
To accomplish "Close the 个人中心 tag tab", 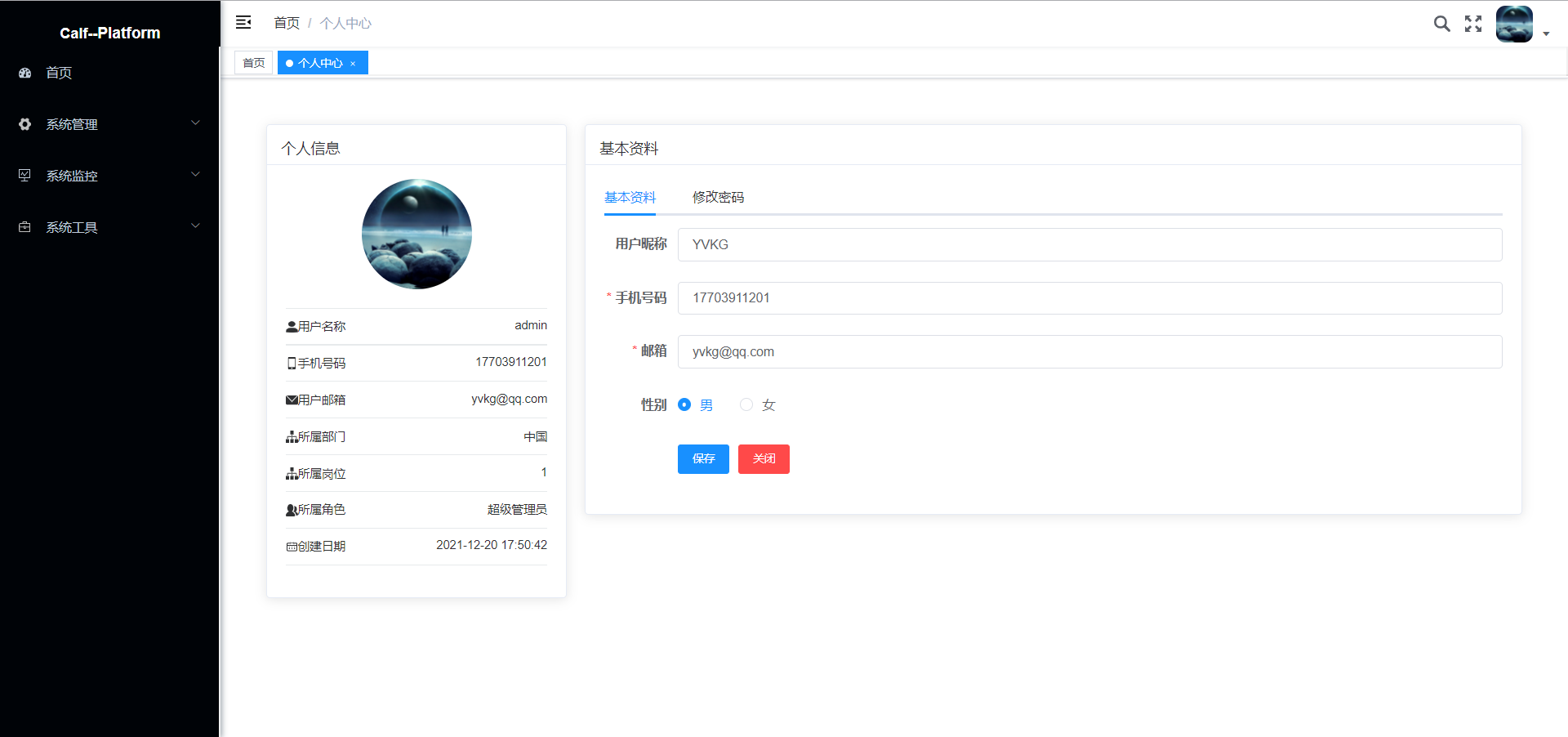I will coord(353,64).
